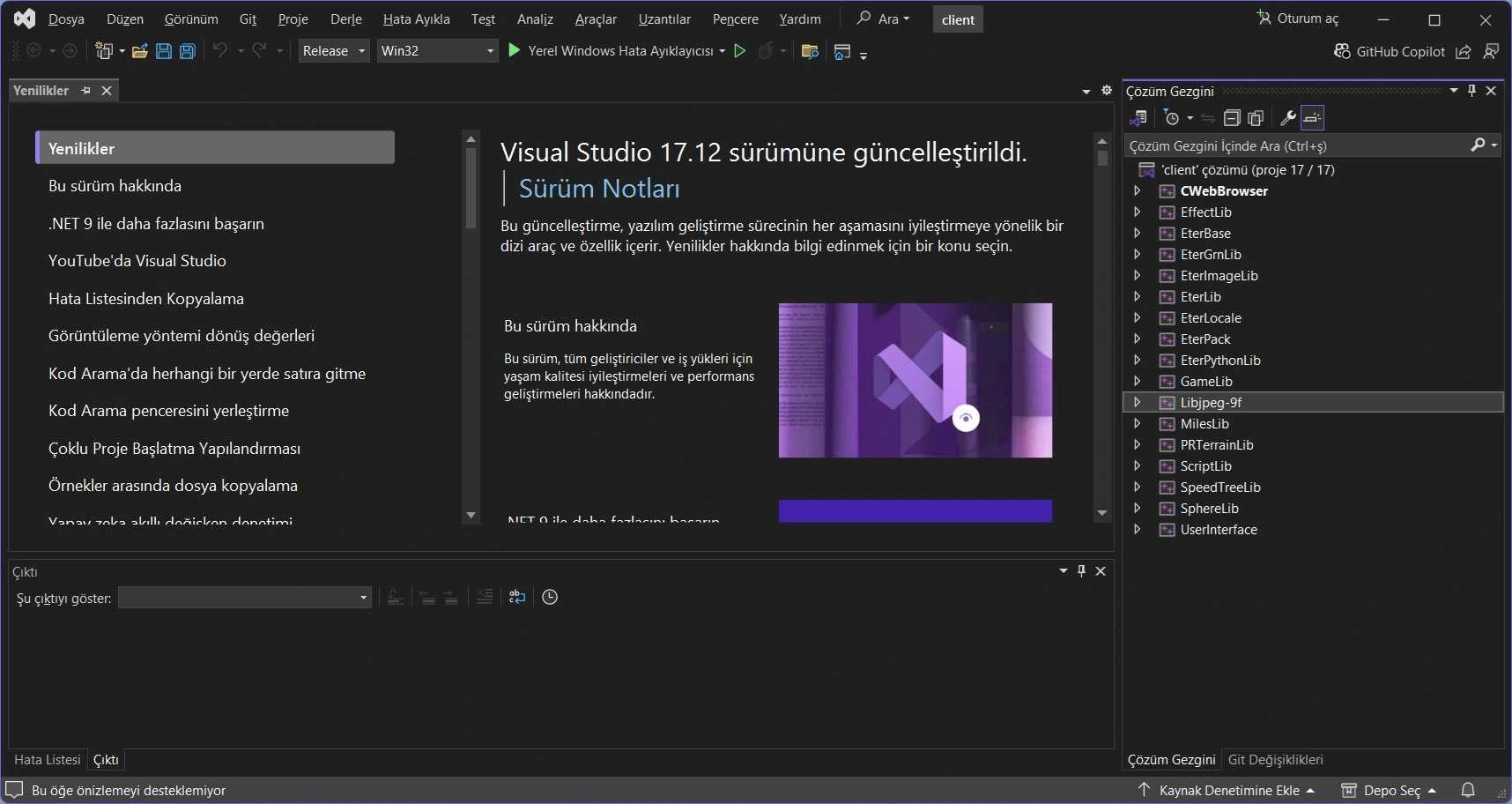Click the solution/folder view switch icon
Screen dimensions: 1512x804
[x=1138, y=117]
